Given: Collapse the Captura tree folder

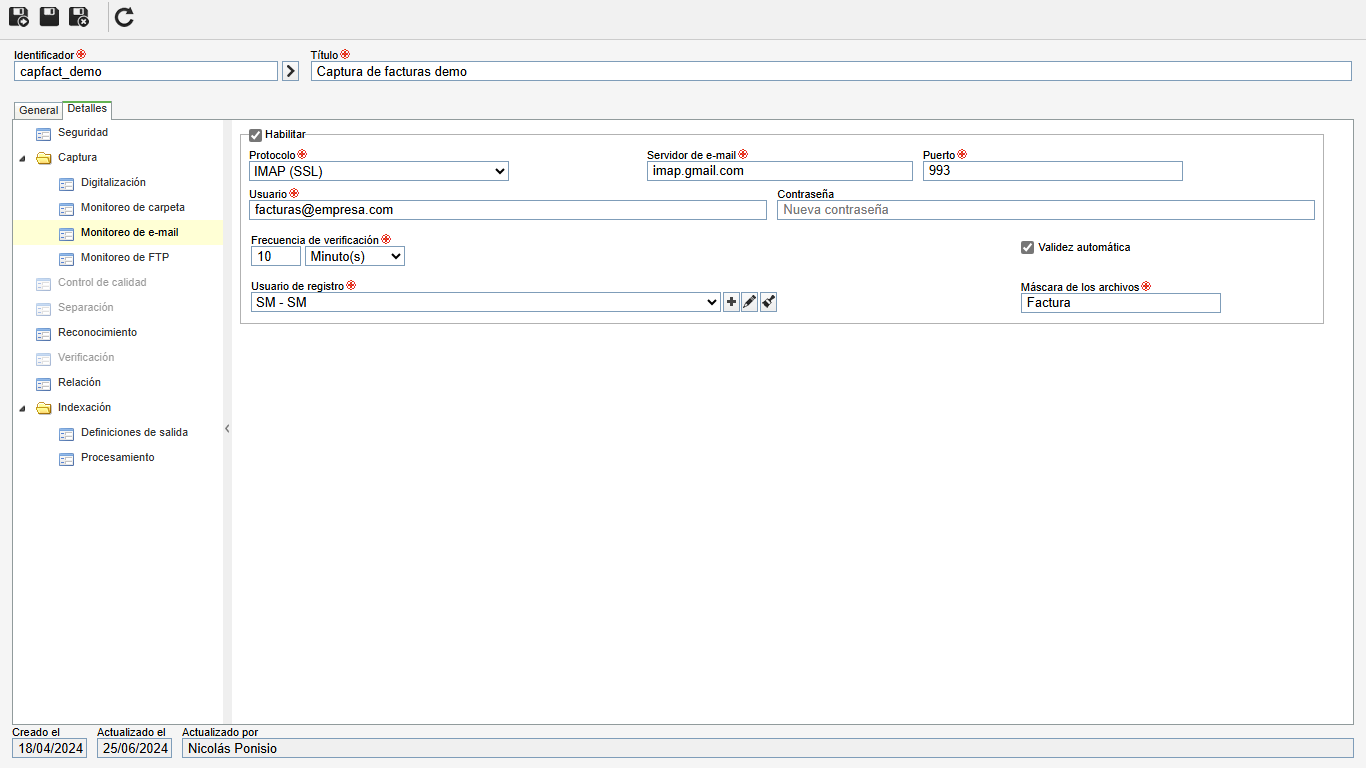Looking at the screenshot, I should (22, 158).
